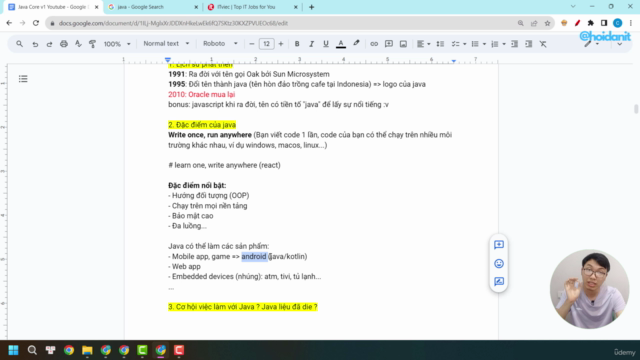Toggle the Chrome side panel
The height and width of the screenshot is (360, 640).
tap(604, 23)
